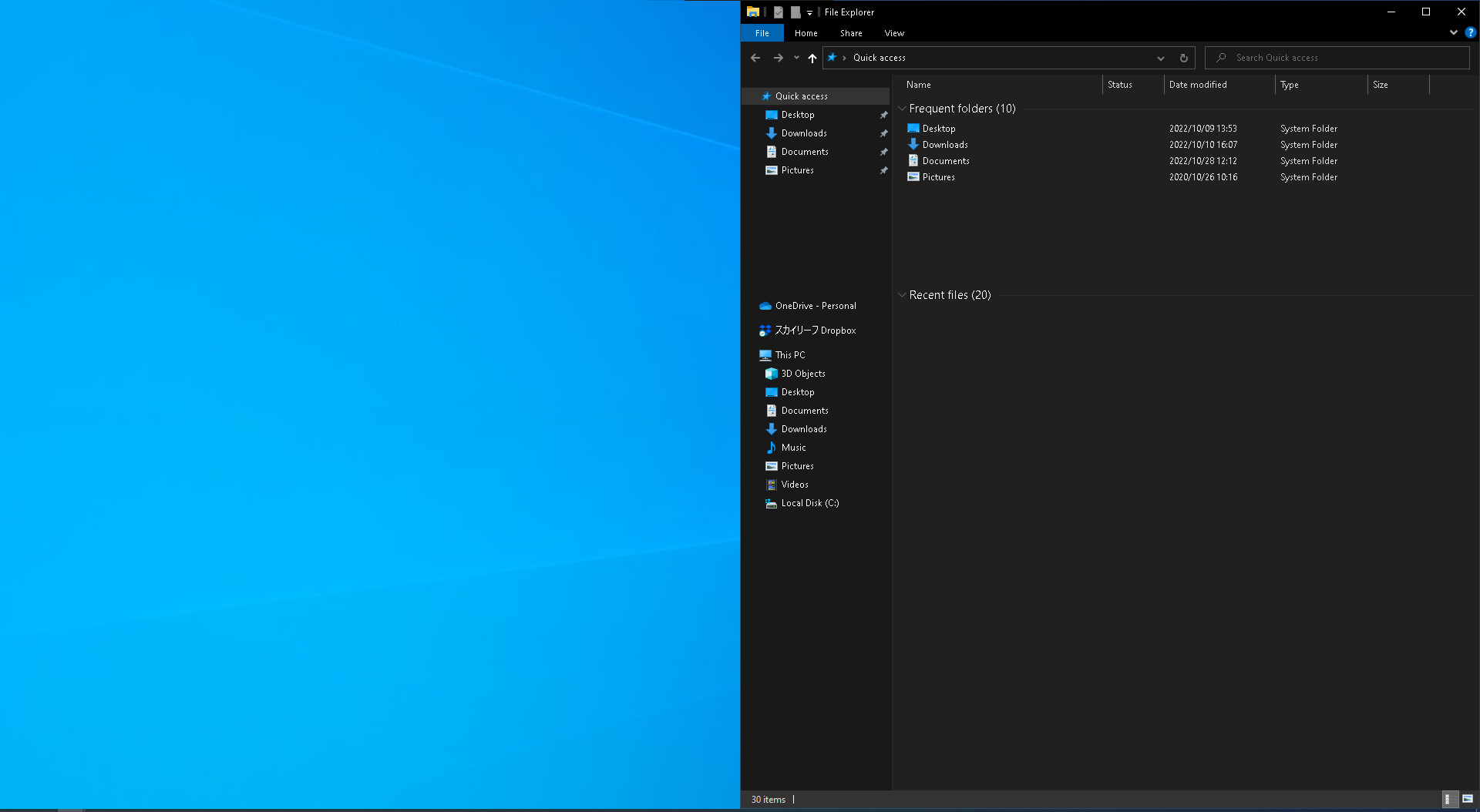Screen dimensions: 1480x812
Task: Sort files by the Date modified column
Action: click(x=1198, y=85)
